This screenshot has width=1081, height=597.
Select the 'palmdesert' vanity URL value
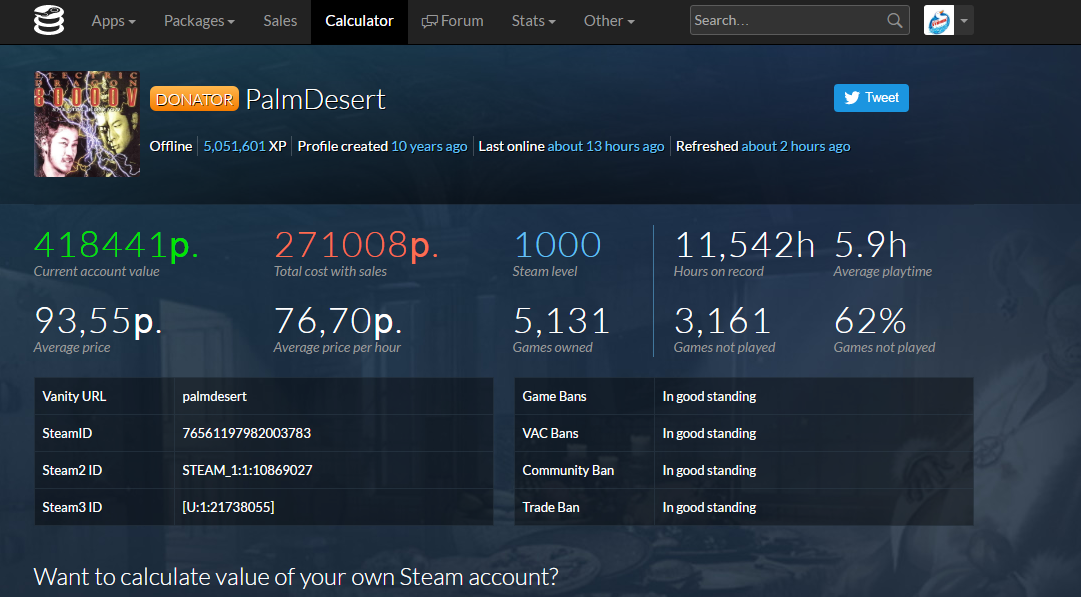click(x=214, y=396)
